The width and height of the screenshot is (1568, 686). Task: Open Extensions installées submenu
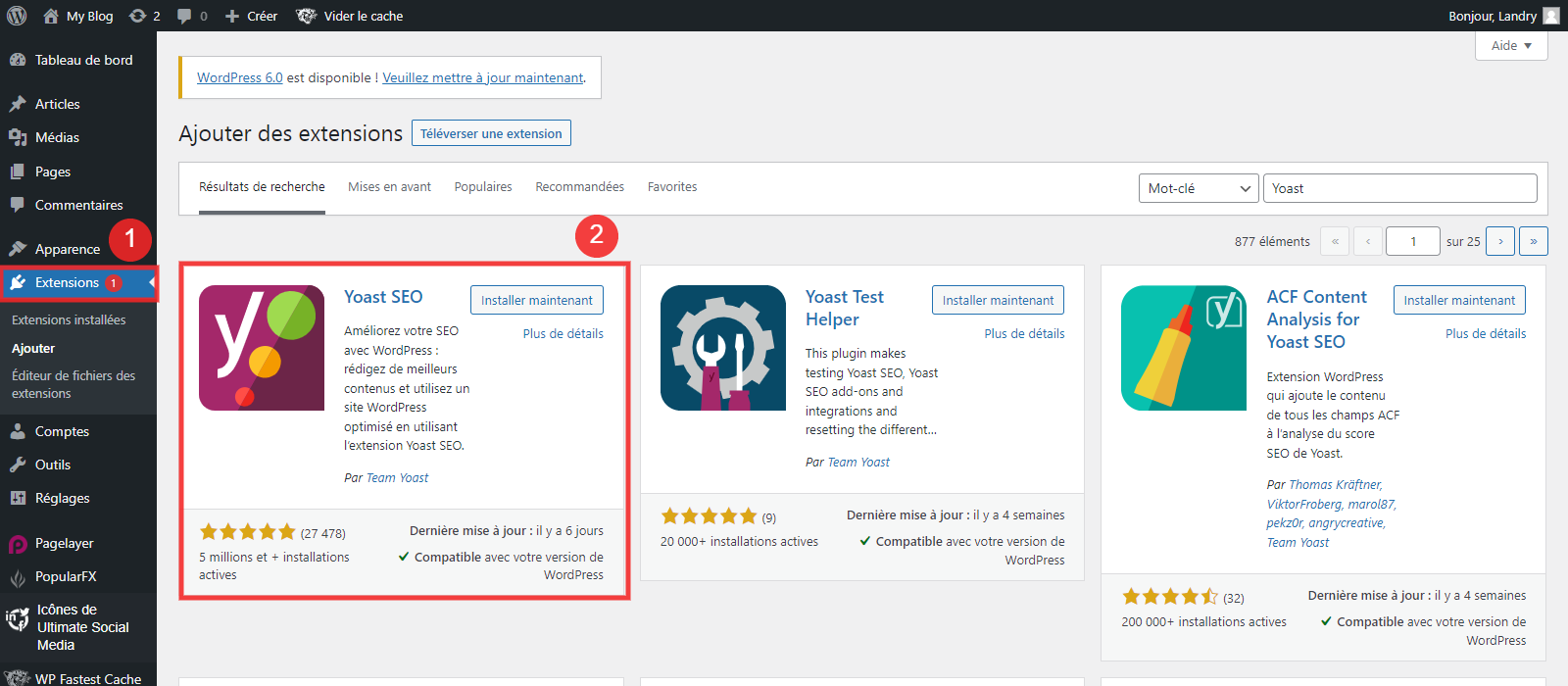click(69, 319)
